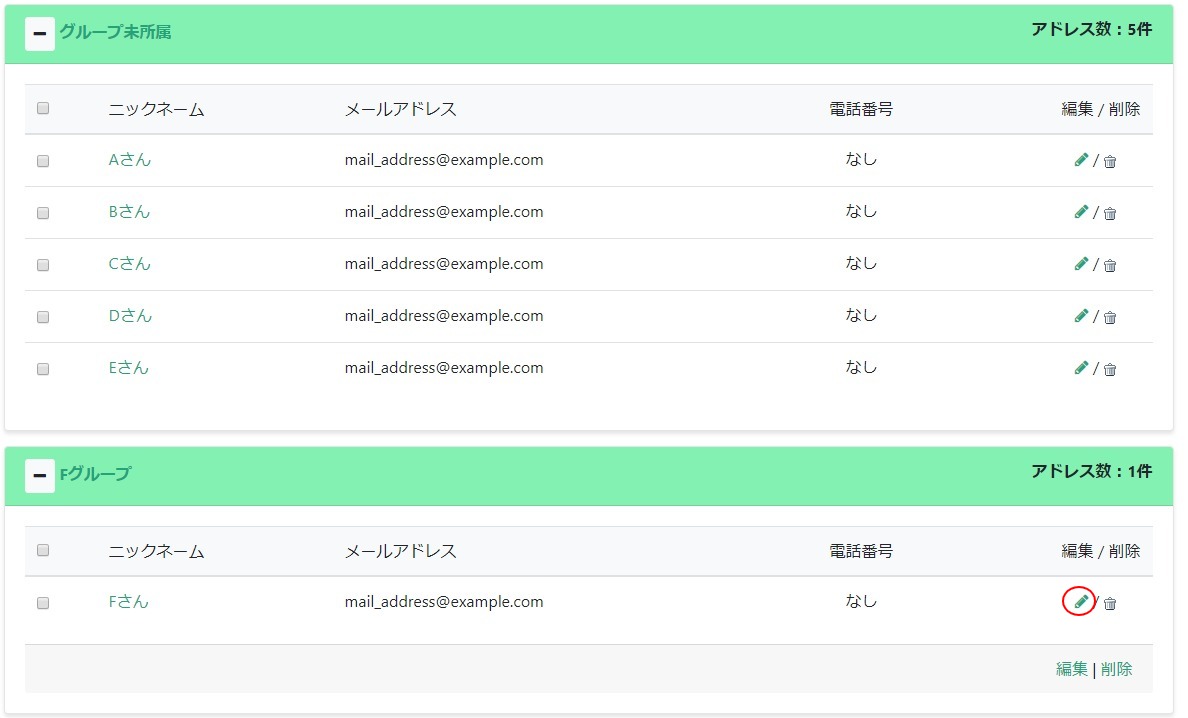Image resolution: width=1188 pixels, height=718 pixels.
Task: Collapse the グループ未所属 section
Action: coord(39,34)
